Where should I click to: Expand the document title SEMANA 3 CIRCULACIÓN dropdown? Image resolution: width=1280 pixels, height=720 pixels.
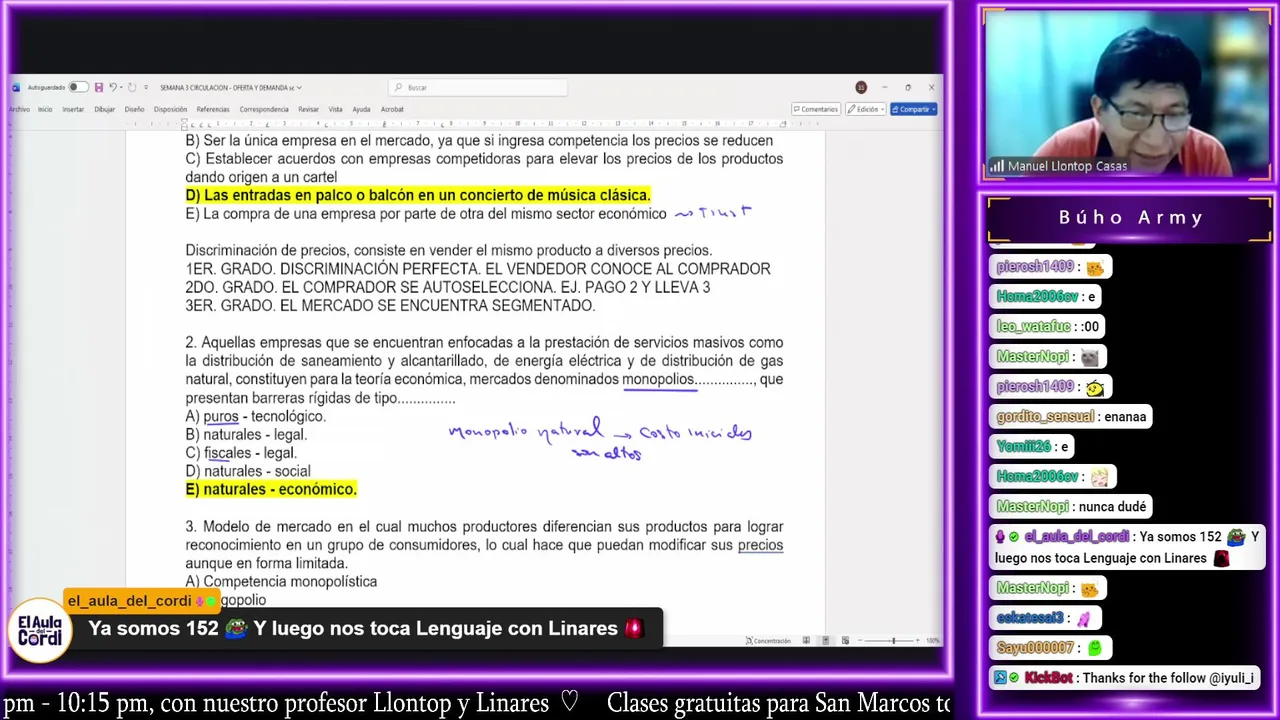click(299, 88)
